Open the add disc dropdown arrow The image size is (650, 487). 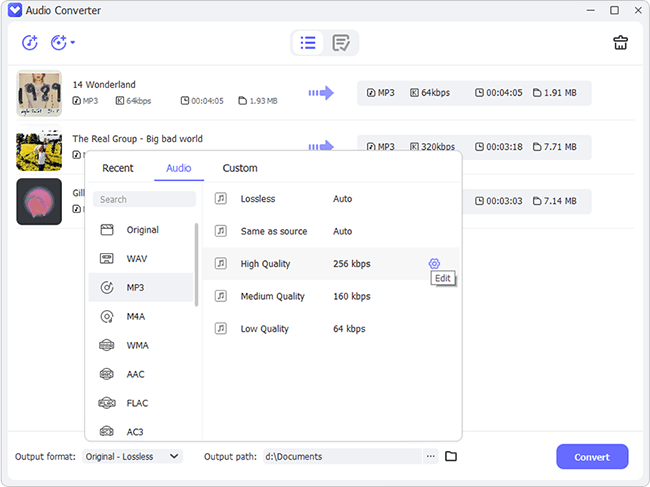(x=73, y=42)
